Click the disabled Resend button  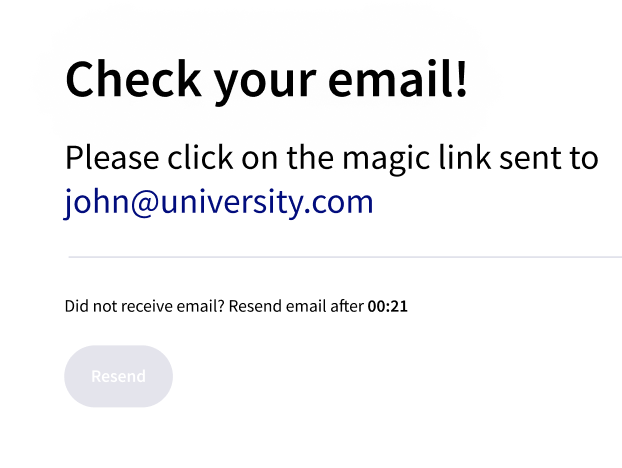(118, 376)
